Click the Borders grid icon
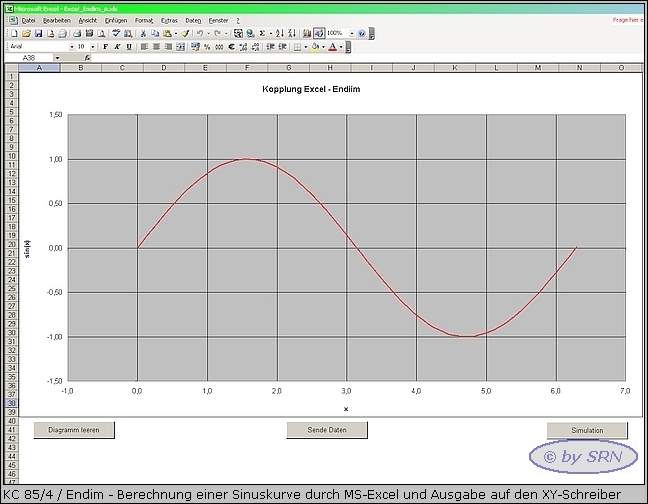 (298, 47)
